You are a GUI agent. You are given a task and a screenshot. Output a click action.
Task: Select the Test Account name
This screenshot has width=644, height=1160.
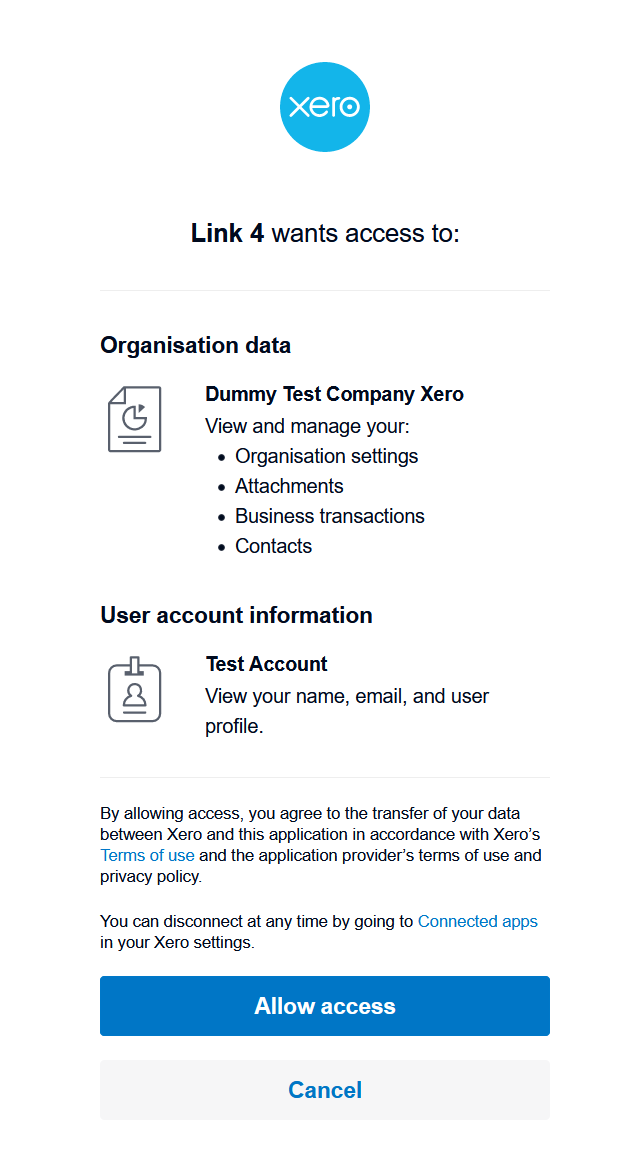266,664
